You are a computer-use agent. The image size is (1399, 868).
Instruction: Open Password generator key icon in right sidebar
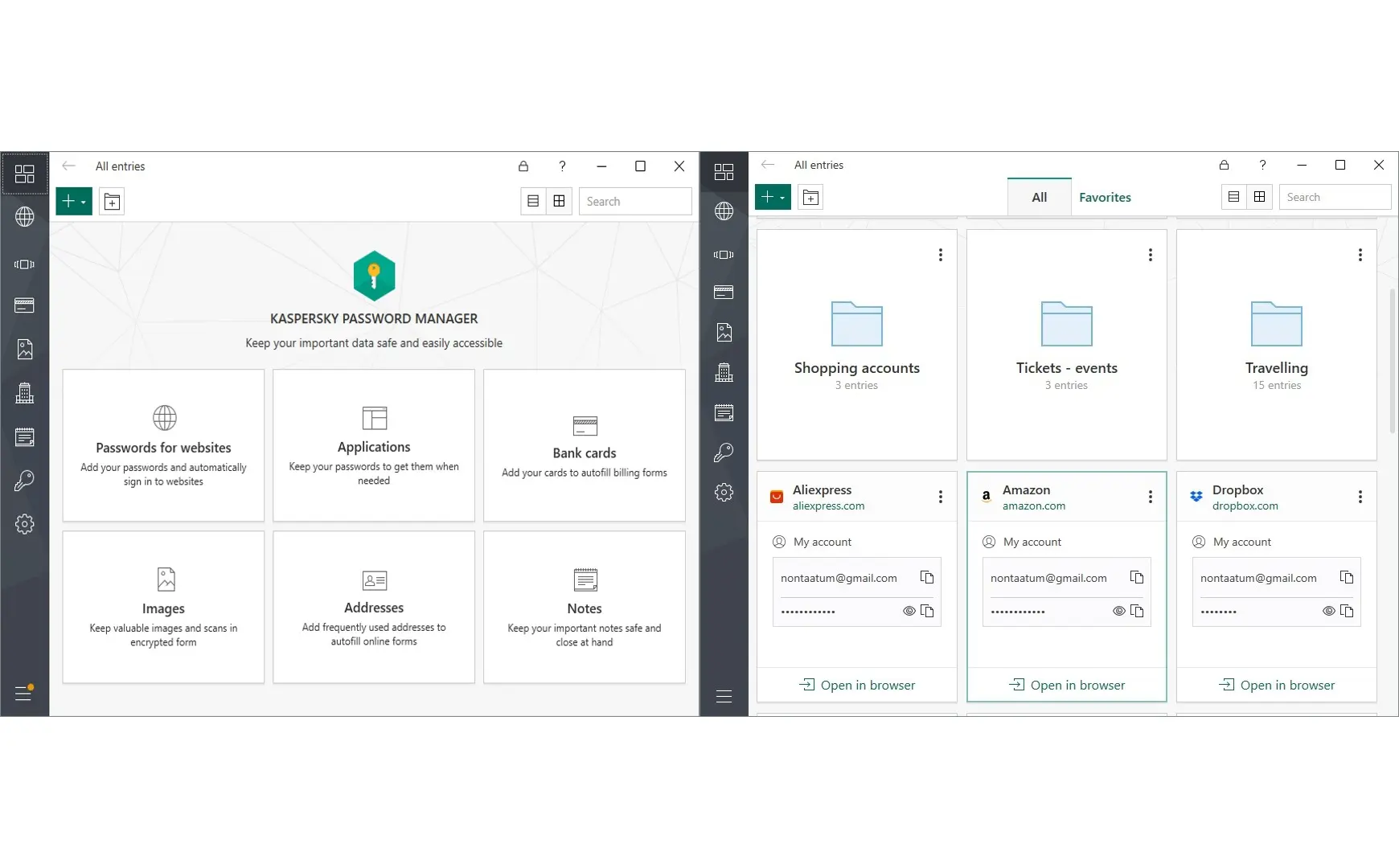click(x=724, y=452)
